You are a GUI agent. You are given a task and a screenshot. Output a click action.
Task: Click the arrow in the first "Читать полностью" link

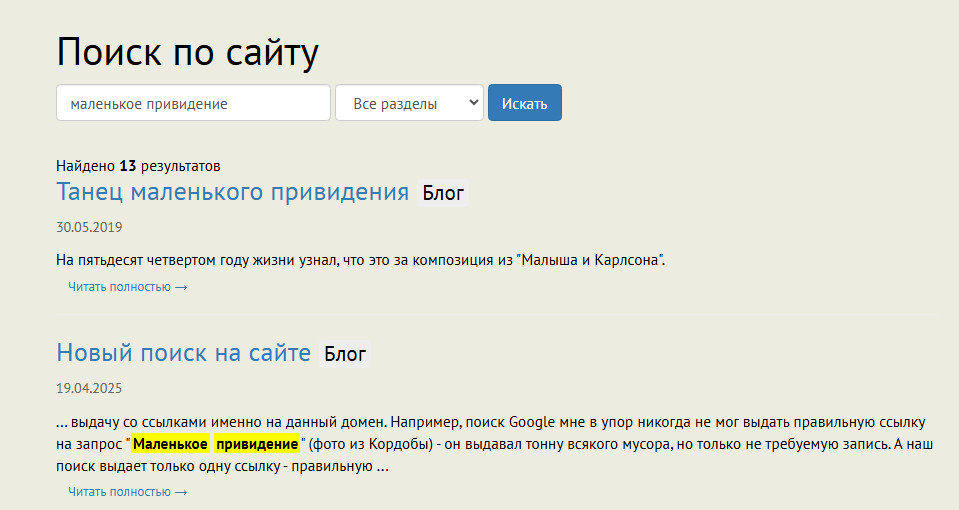181,287
